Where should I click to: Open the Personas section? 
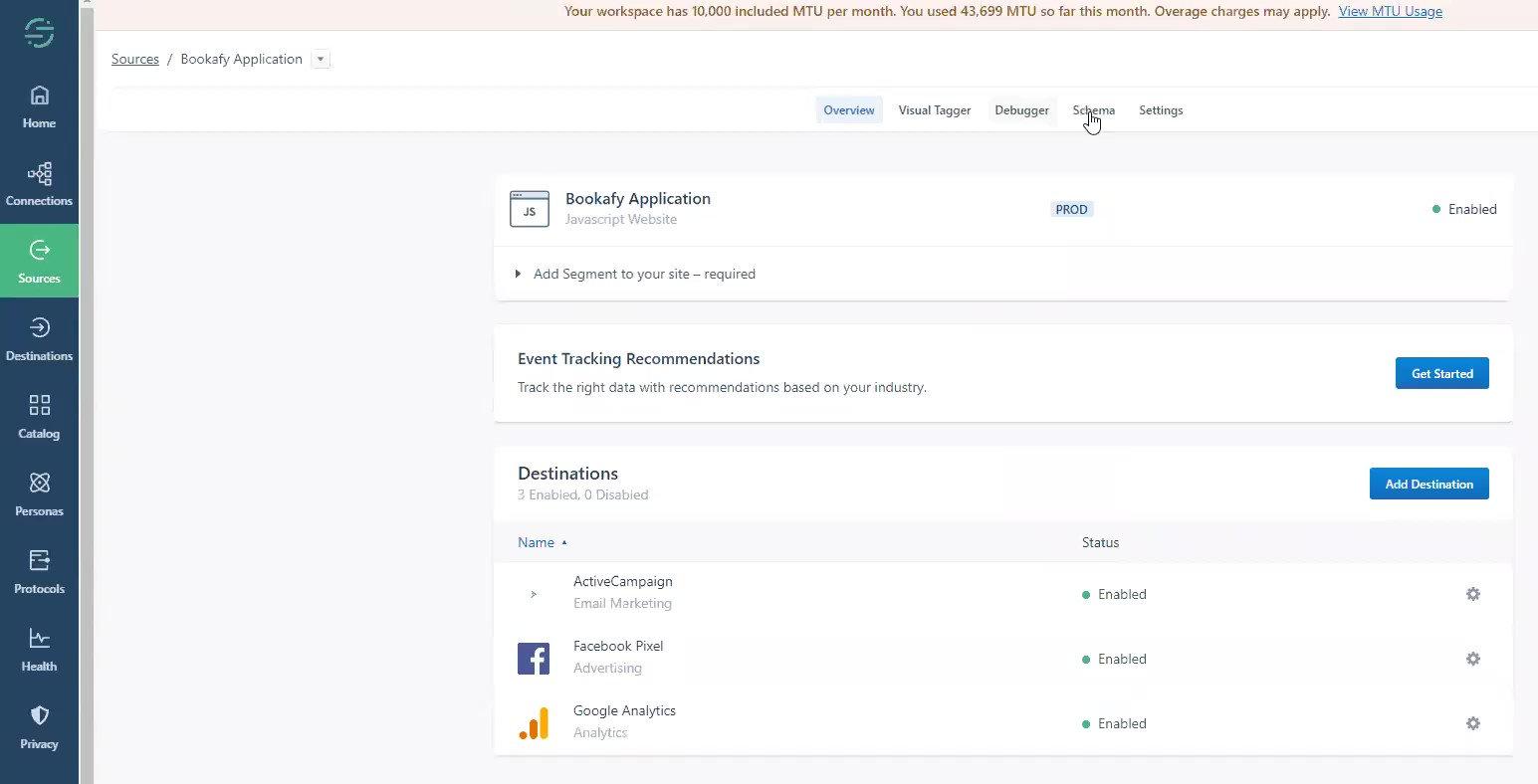39,493
